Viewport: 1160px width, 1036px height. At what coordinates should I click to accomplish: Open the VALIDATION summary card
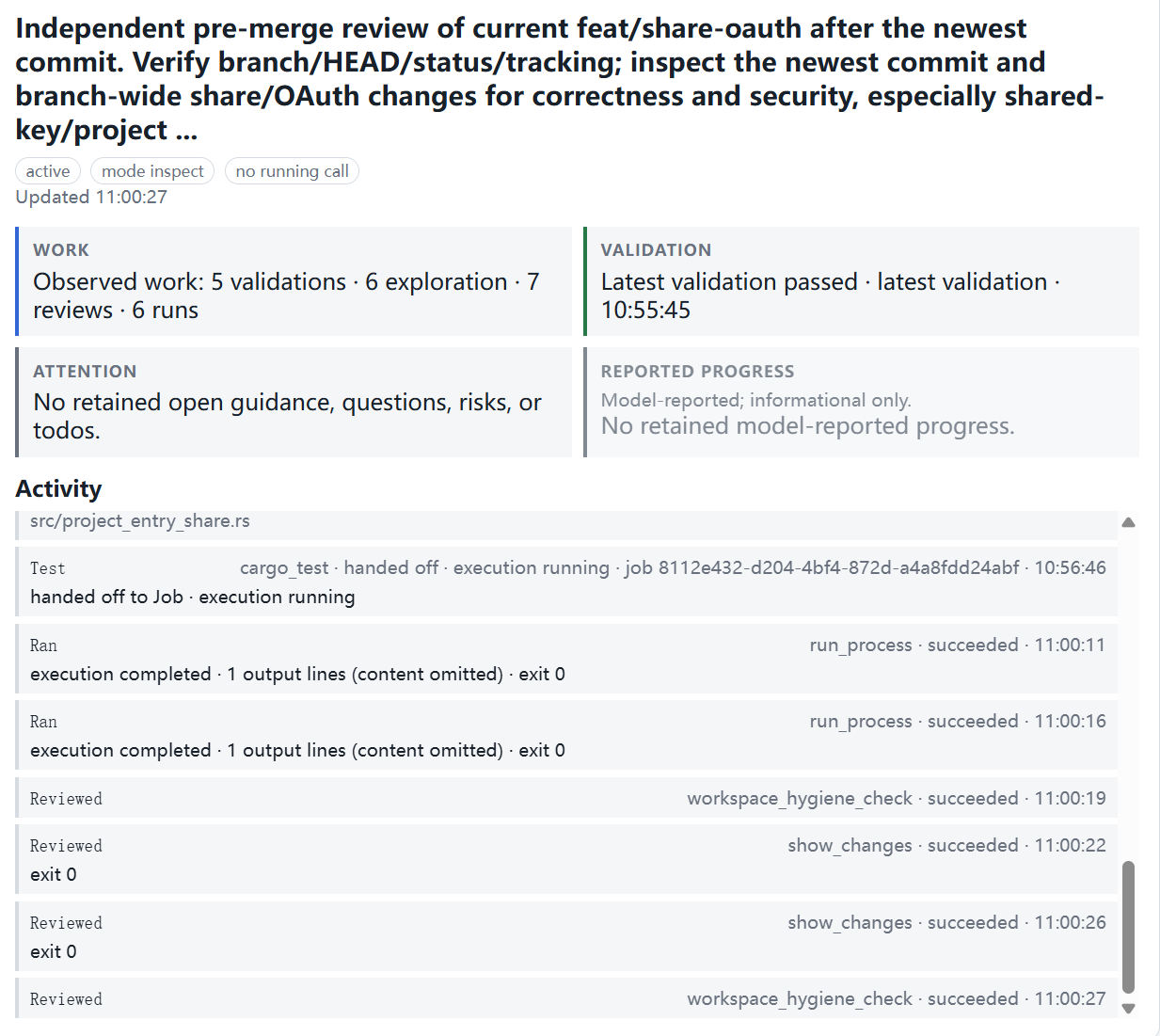861,281
